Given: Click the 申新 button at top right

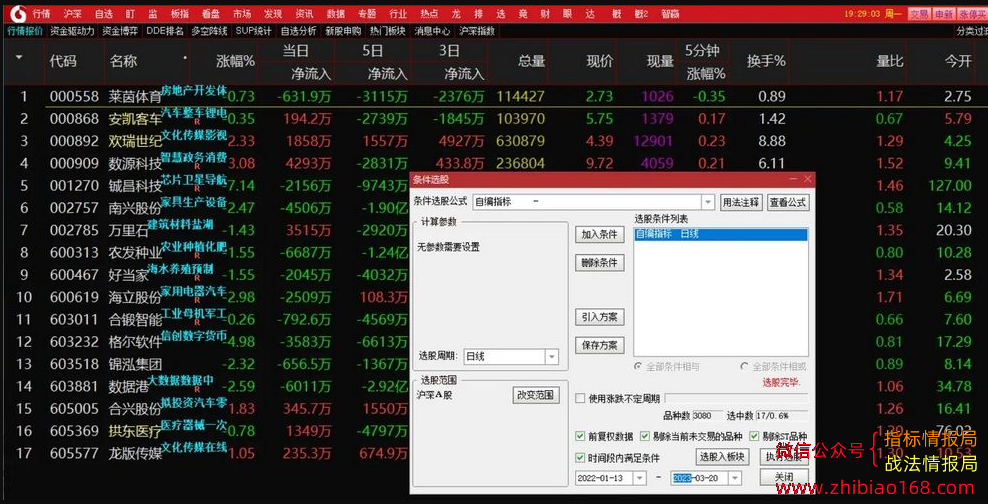Looking at the screenshot, I should (944, 14).
